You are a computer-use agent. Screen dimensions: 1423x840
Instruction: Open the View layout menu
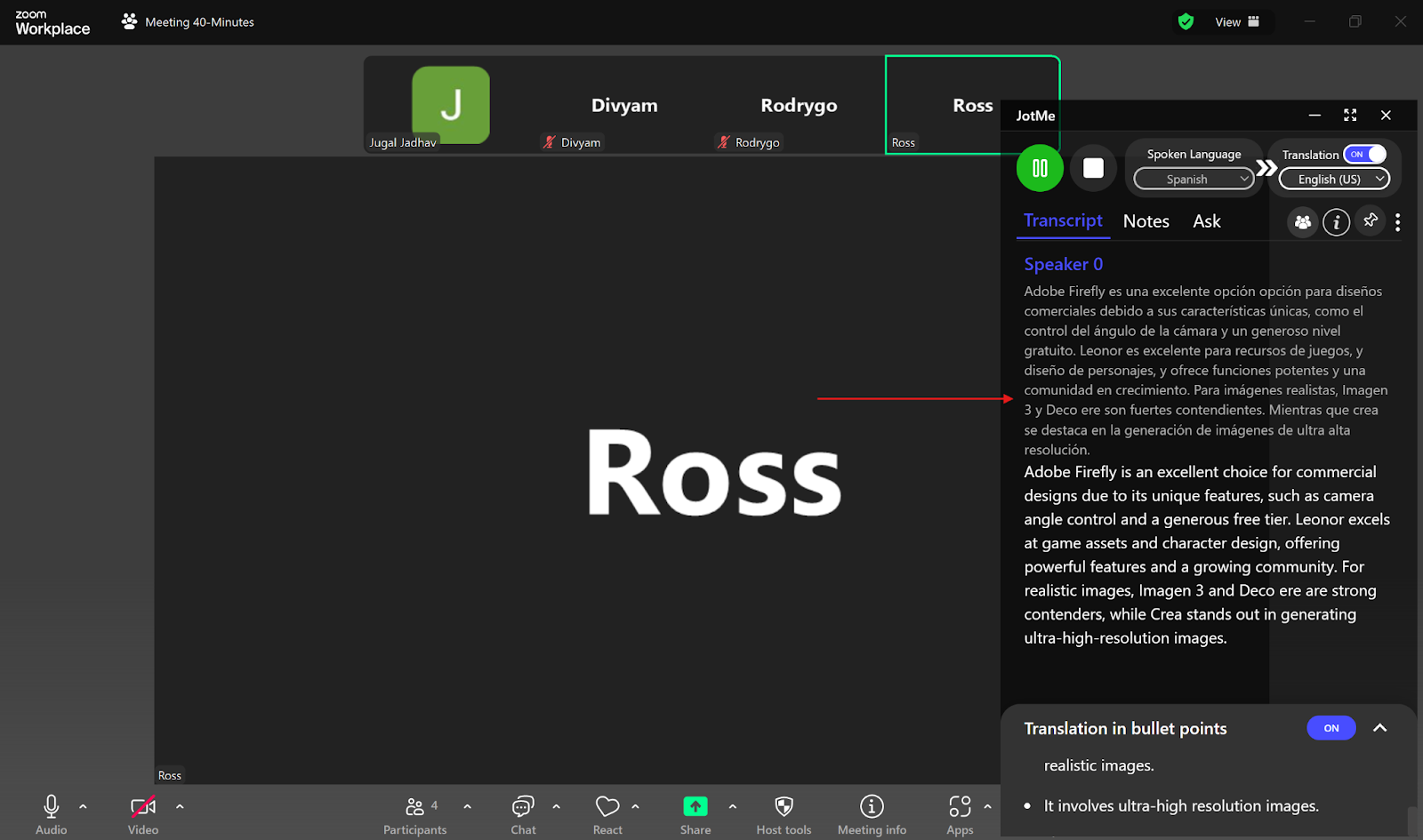(1237, 21)
